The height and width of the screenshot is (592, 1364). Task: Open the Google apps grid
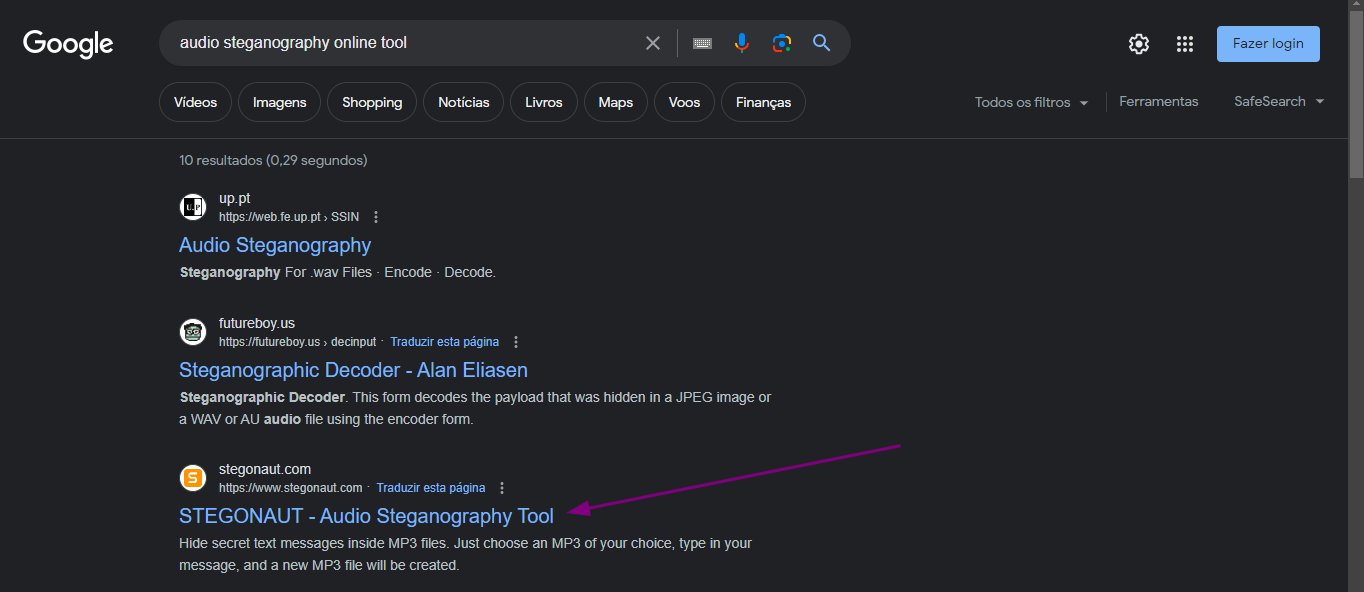(x=1185, y=44)
